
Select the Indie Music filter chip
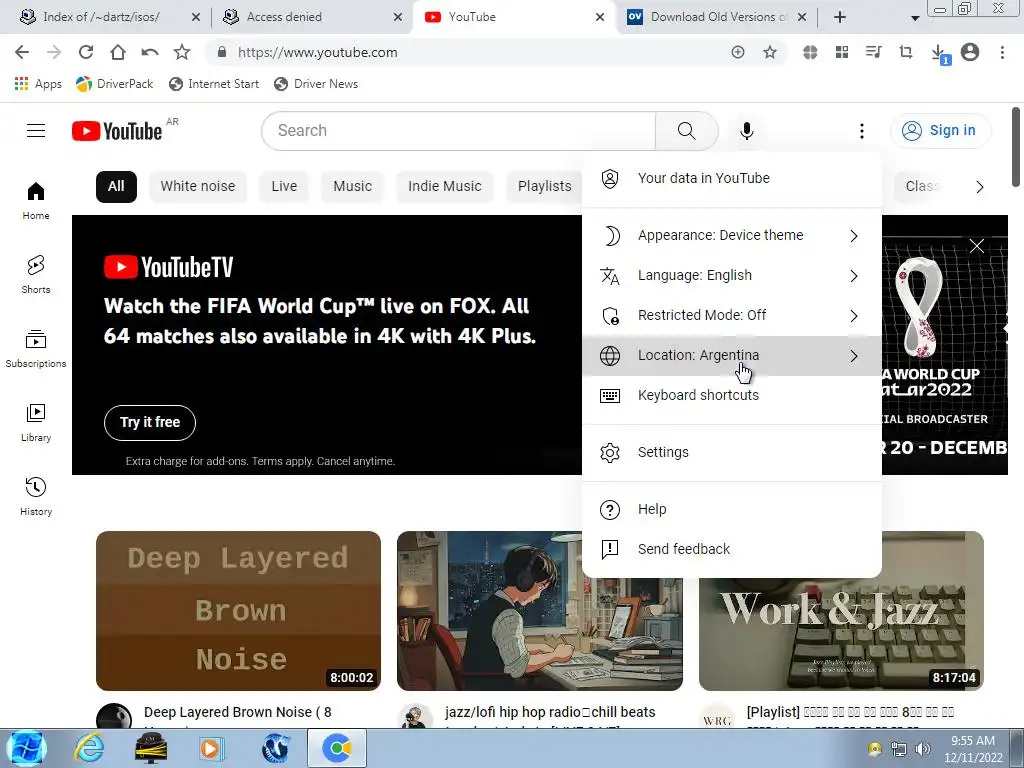(x=445, y=186)
